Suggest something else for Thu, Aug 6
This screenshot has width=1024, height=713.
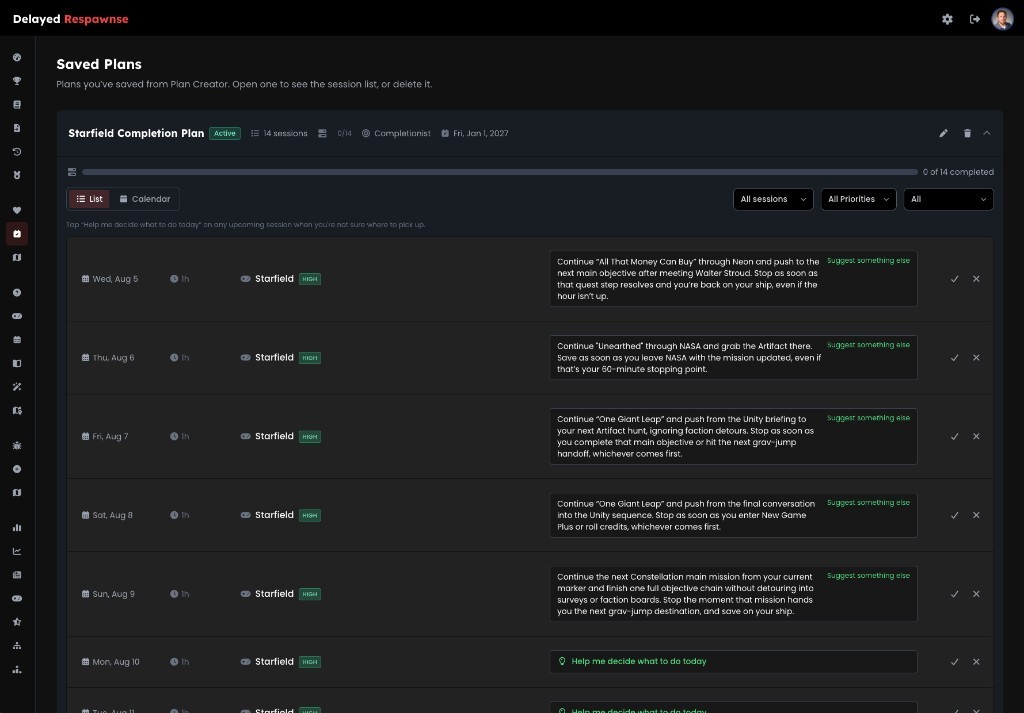[868, 345]
